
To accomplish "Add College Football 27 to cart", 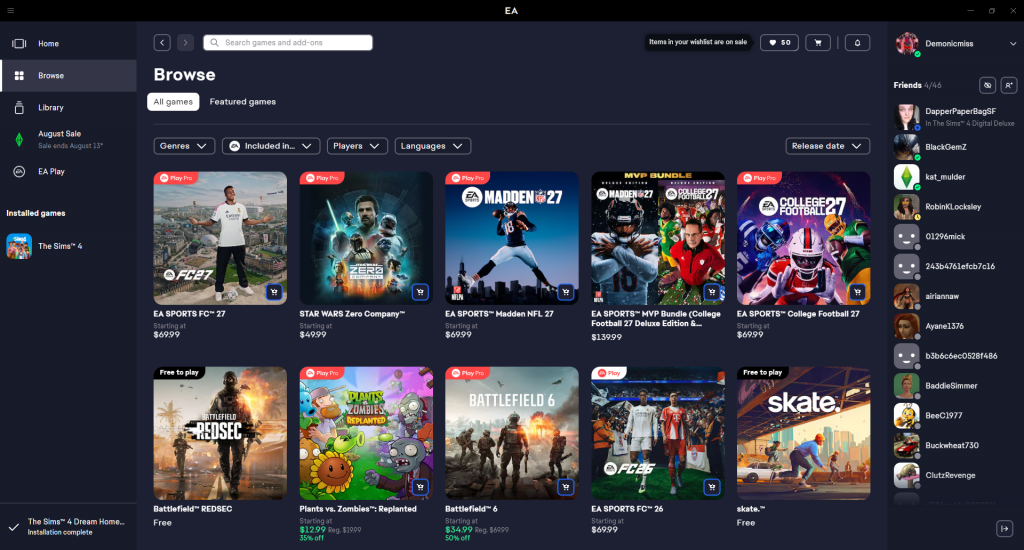I will click(857, 292).
